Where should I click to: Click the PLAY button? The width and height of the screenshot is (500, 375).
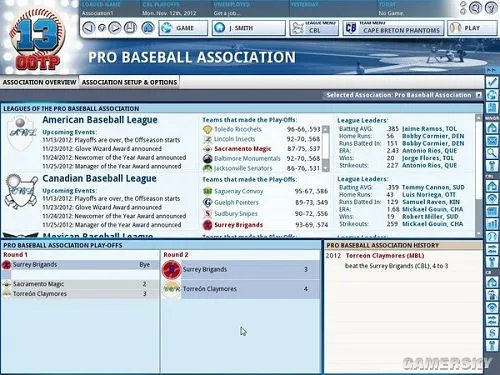(x=472, y=28)
